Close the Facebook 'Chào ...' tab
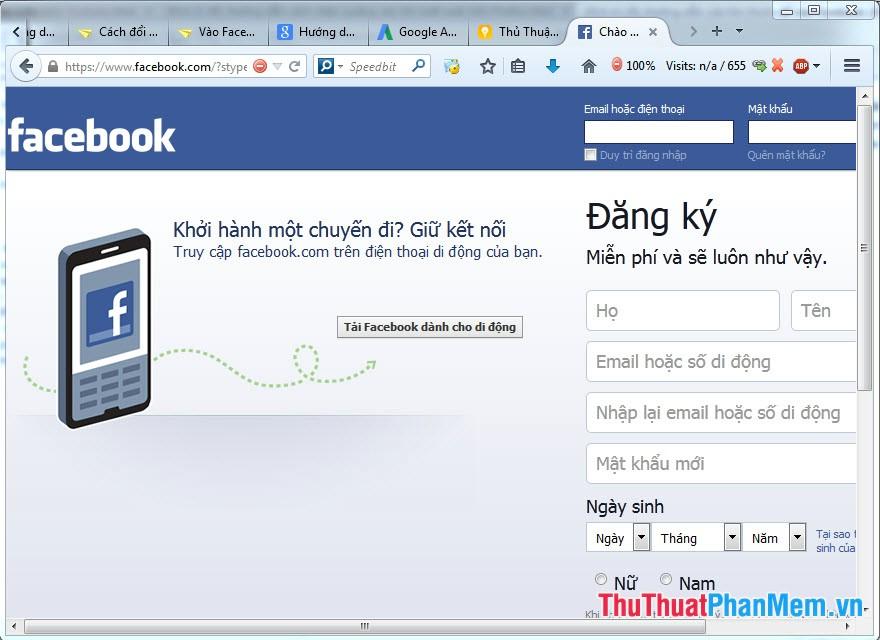 tap(653, 32)
